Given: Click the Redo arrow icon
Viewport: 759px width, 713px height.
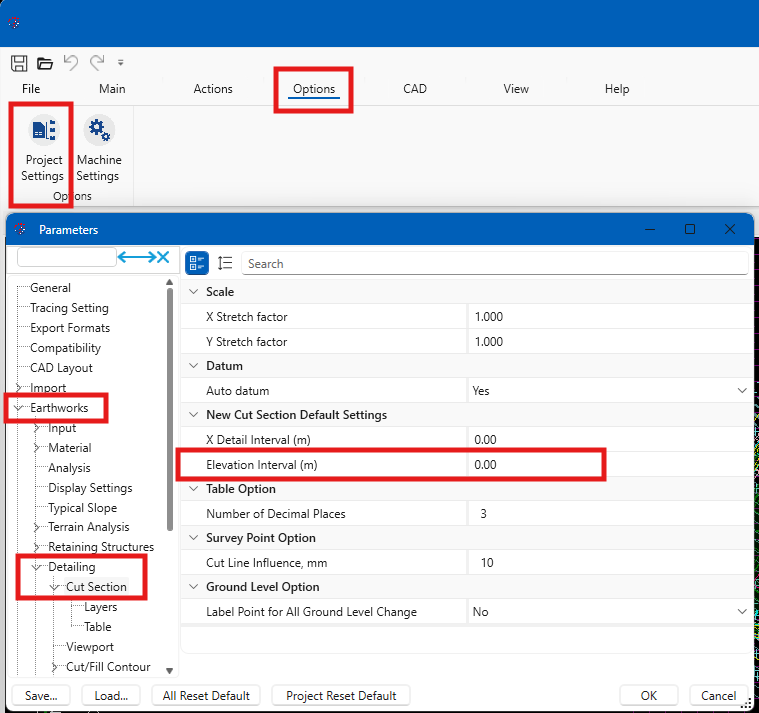Looking at the screenshot, I should (97, 62).
